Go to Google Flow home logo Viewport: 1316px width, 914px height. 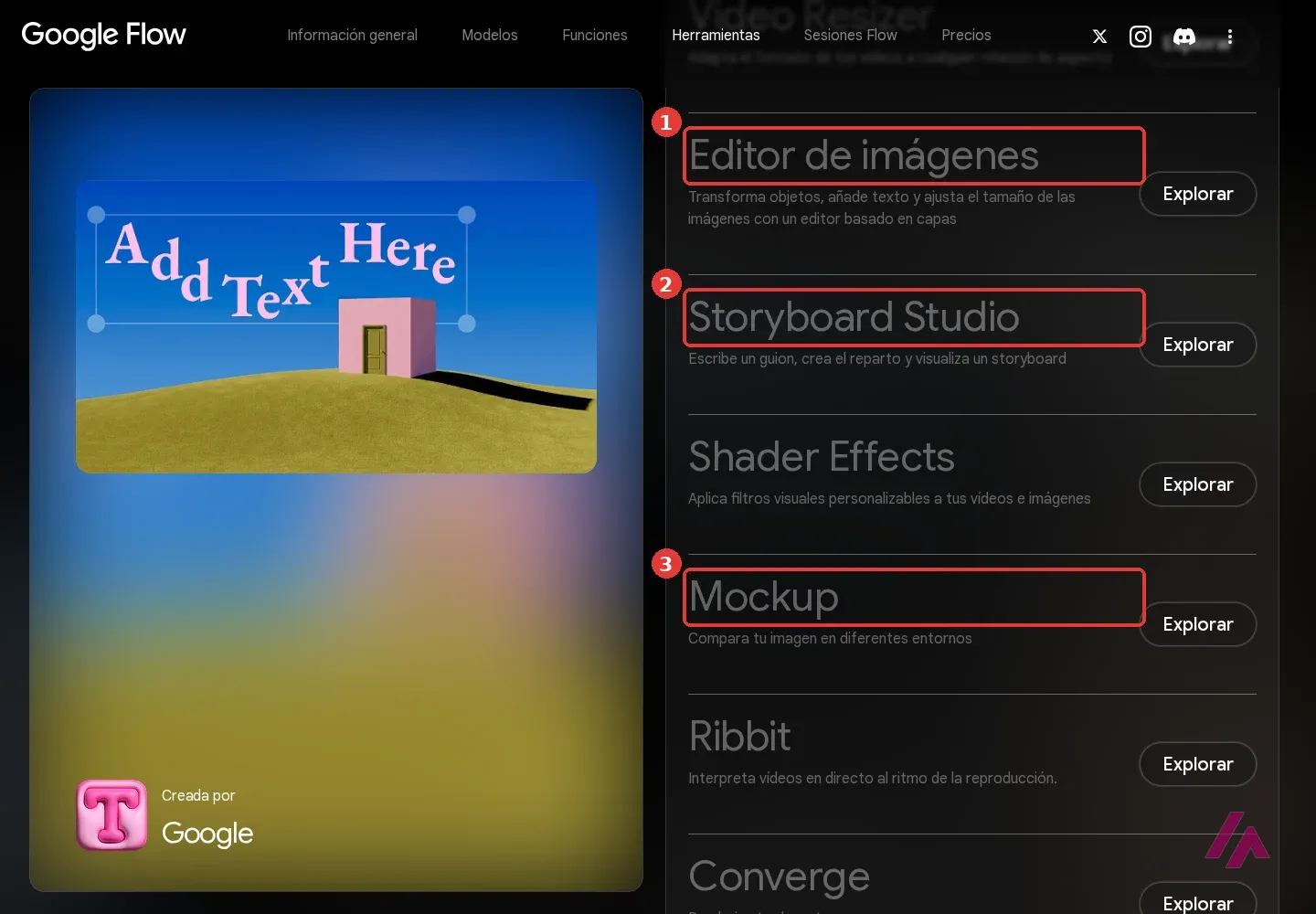pos(103,35)
